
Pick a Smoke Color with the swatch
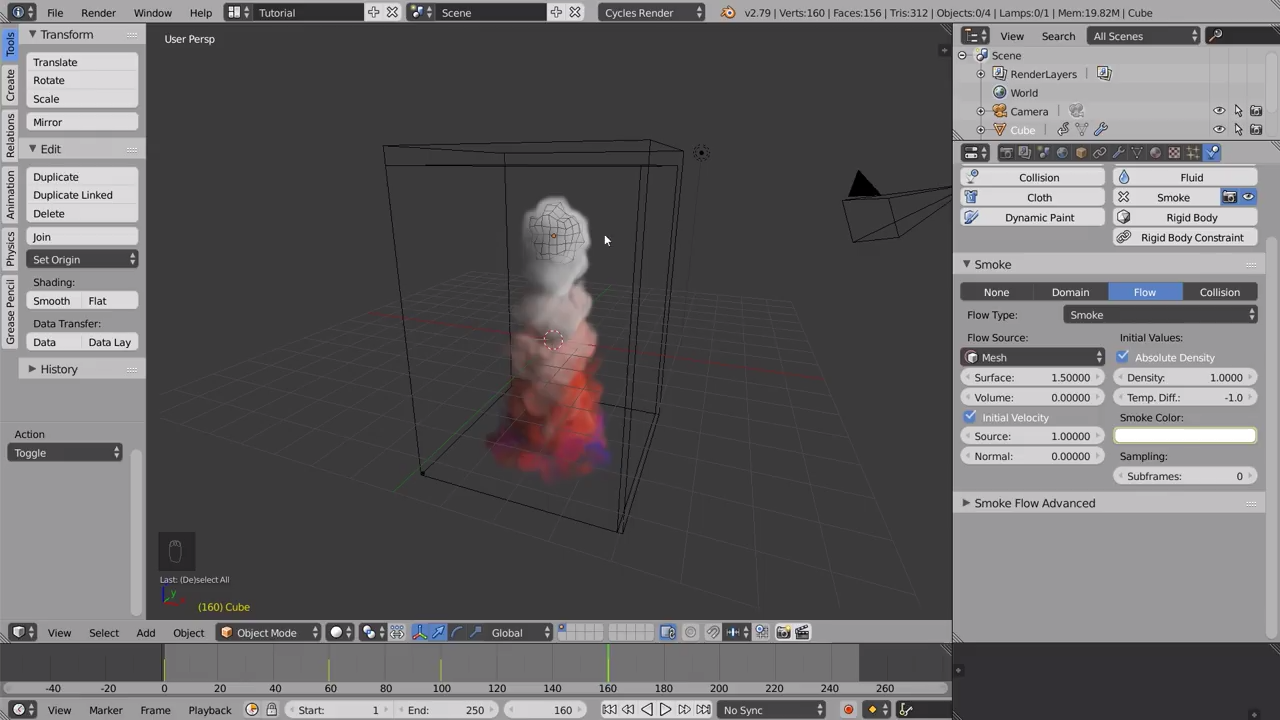1184,435
